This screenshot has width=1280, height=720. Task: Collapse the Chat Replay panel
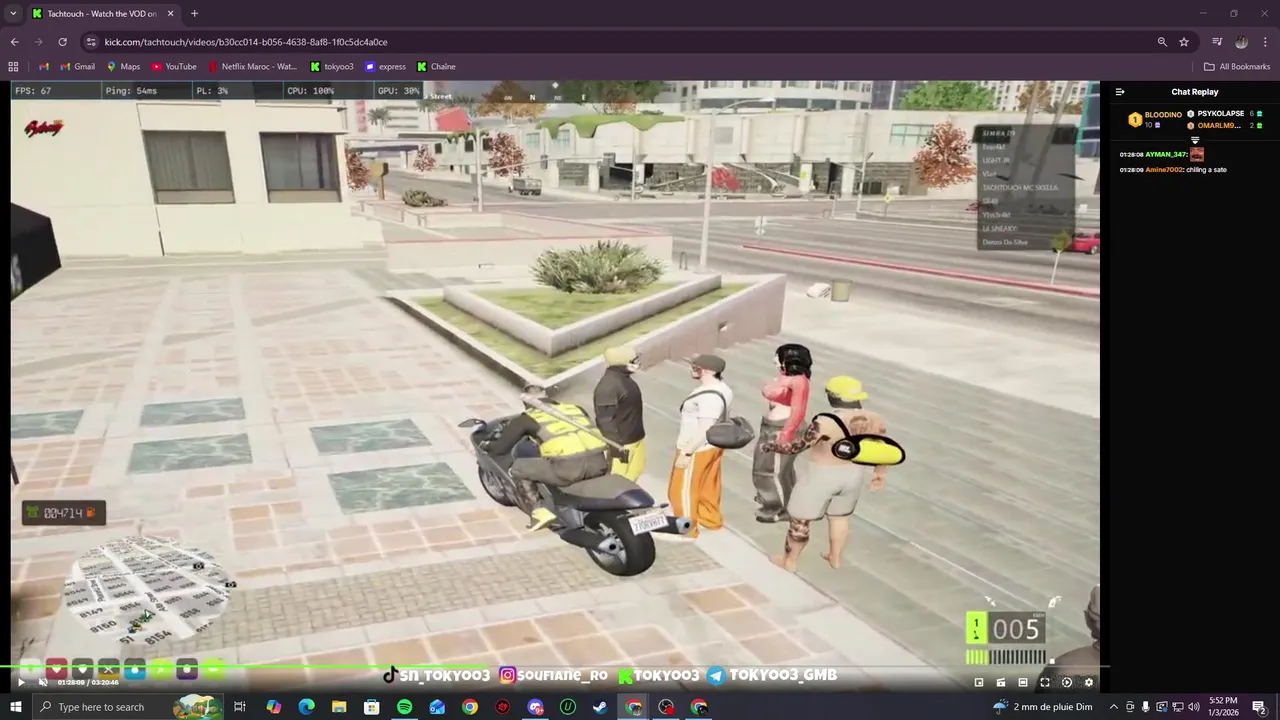[1120, 92]
